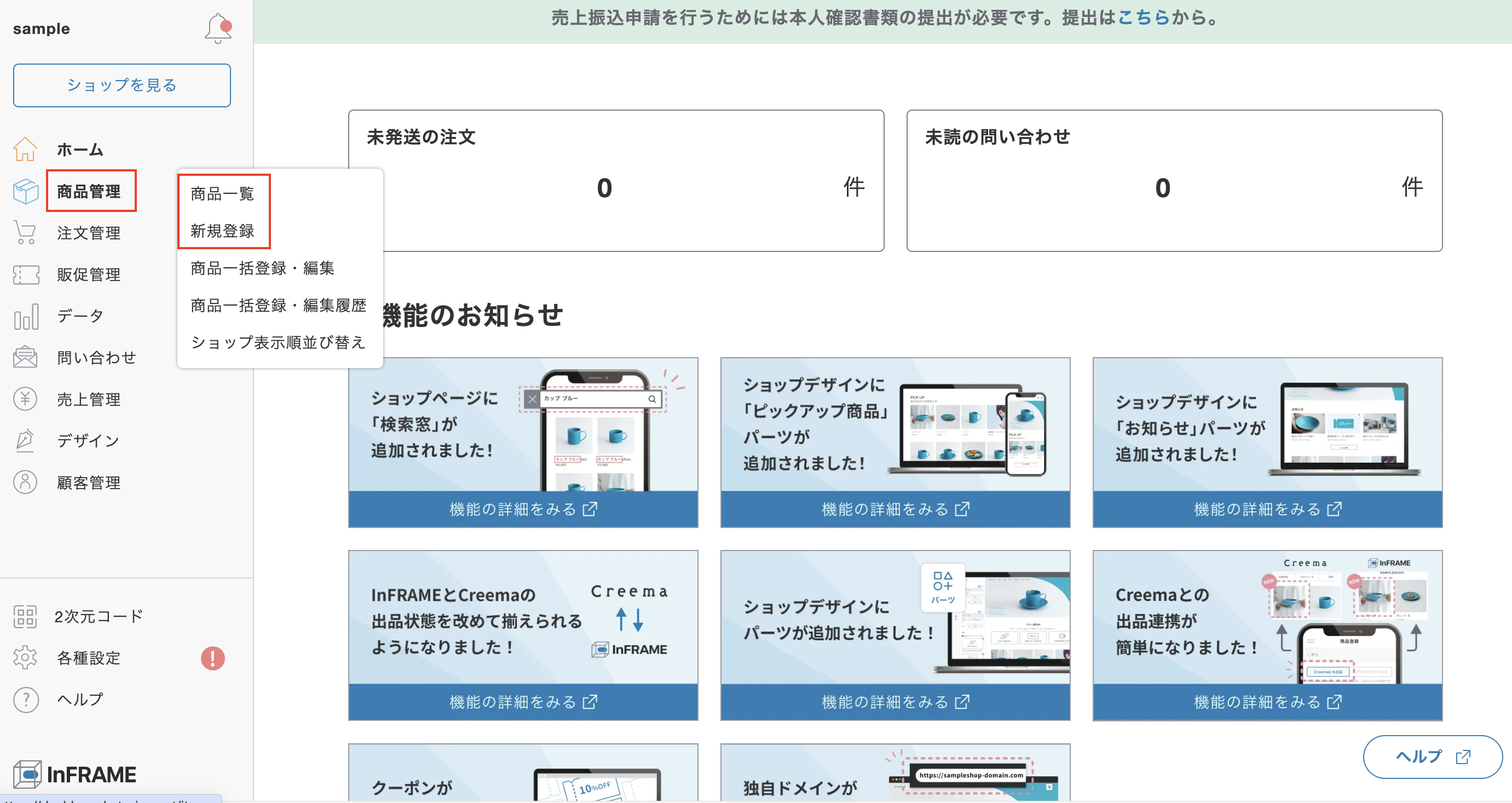Click the InFRAME logo
This screenshot has height=803, width=1512.
click(x=74, y=774)
